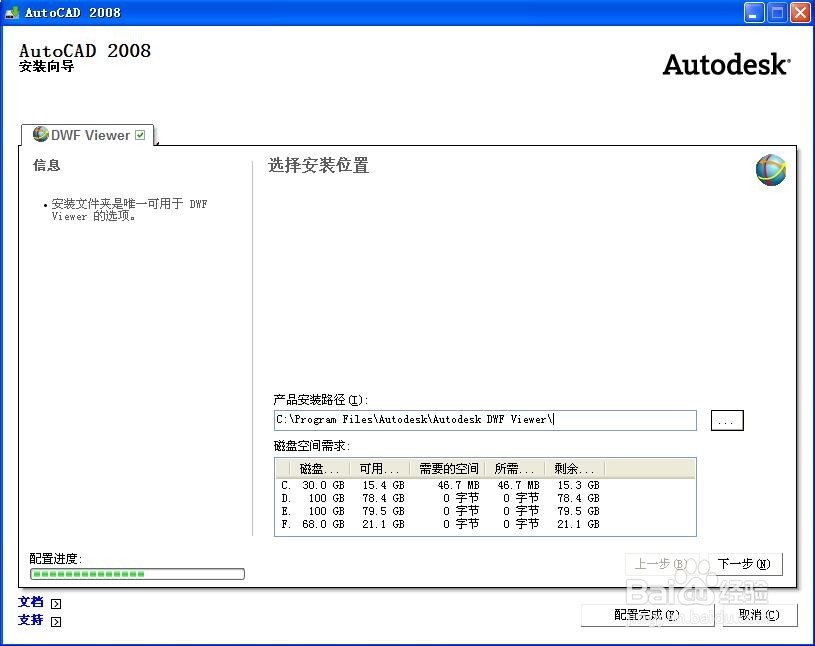Click the browse "..." button
Screen dimensions: 815x646
click(x=727, y=420)
